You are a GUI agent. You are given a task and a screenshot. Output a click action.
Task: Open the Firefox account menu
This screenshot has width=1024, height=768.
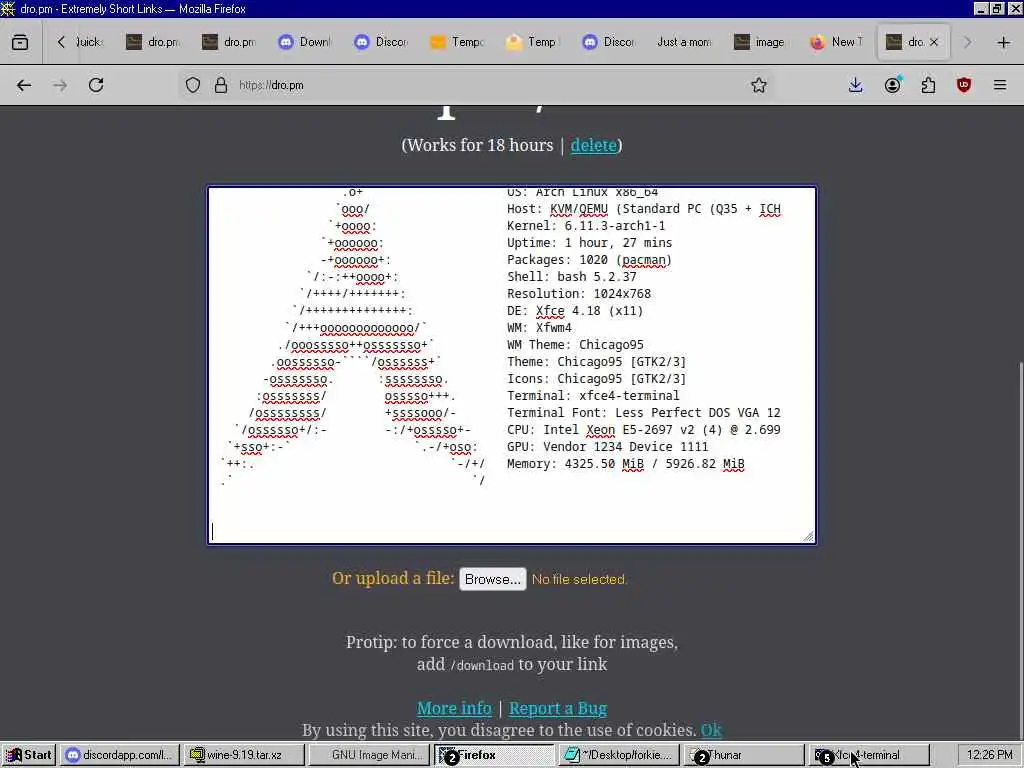click(892, 85)
